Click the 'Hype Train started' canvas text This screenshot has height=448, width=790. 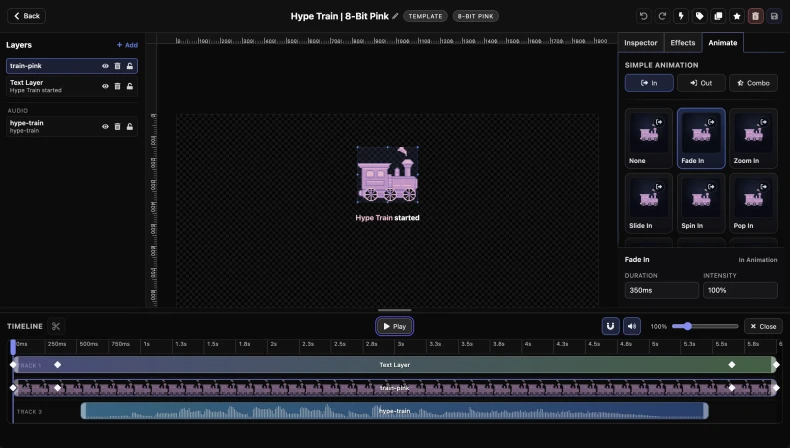pyautogui.click(x=387, y=218)
